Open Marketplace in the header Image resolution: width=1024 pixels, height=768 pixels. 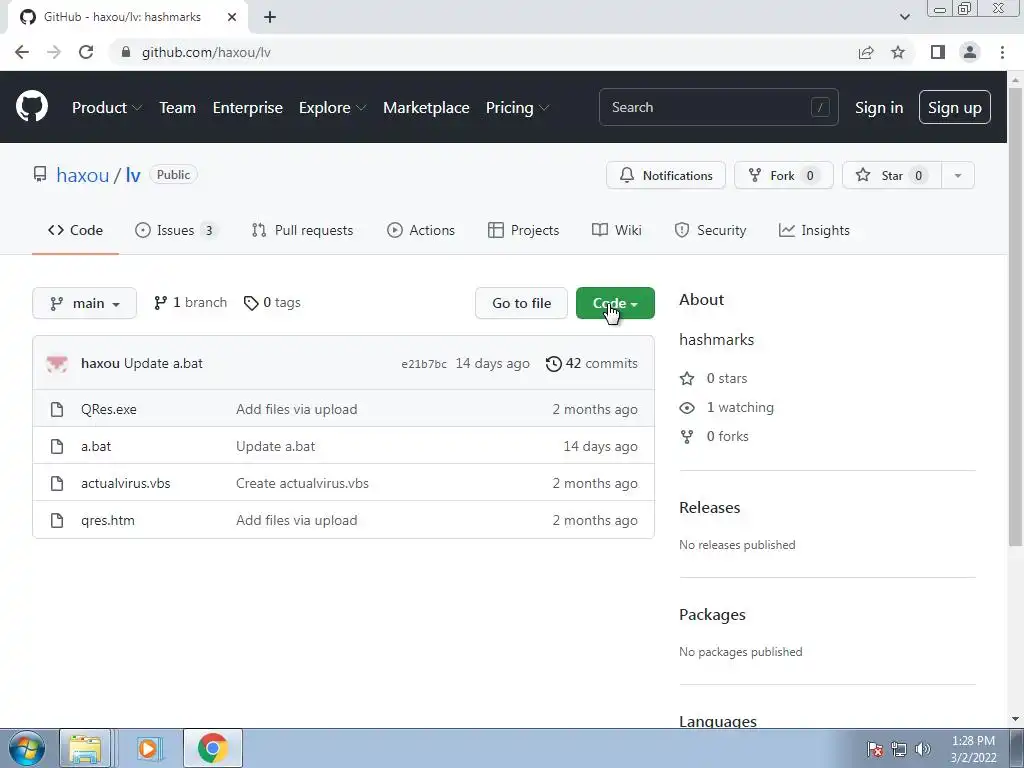426,107
